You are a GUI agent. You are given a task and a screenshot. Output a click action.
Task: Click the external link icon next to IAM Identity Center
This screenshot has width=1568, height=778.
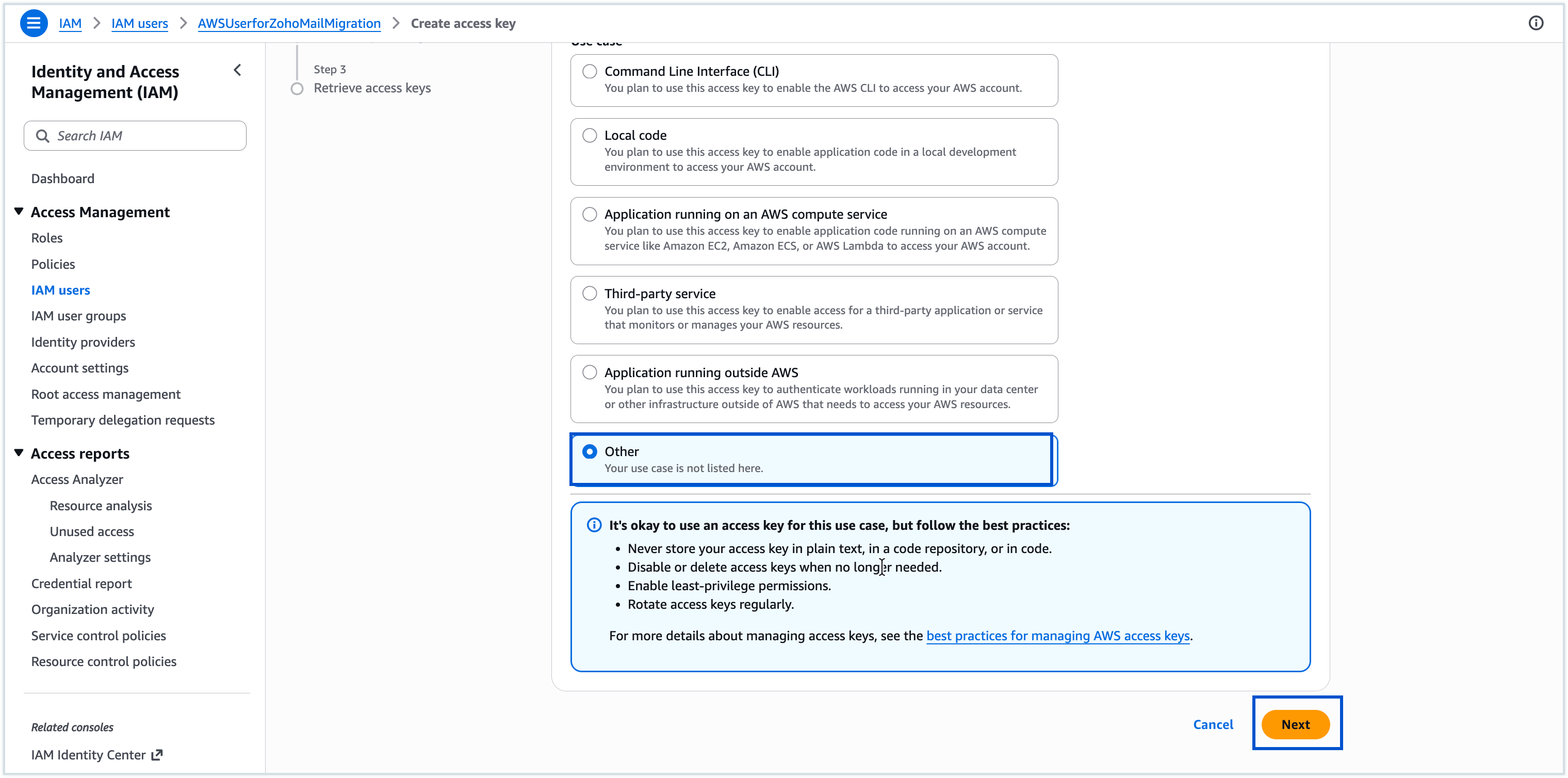click(x=157, y=755)
